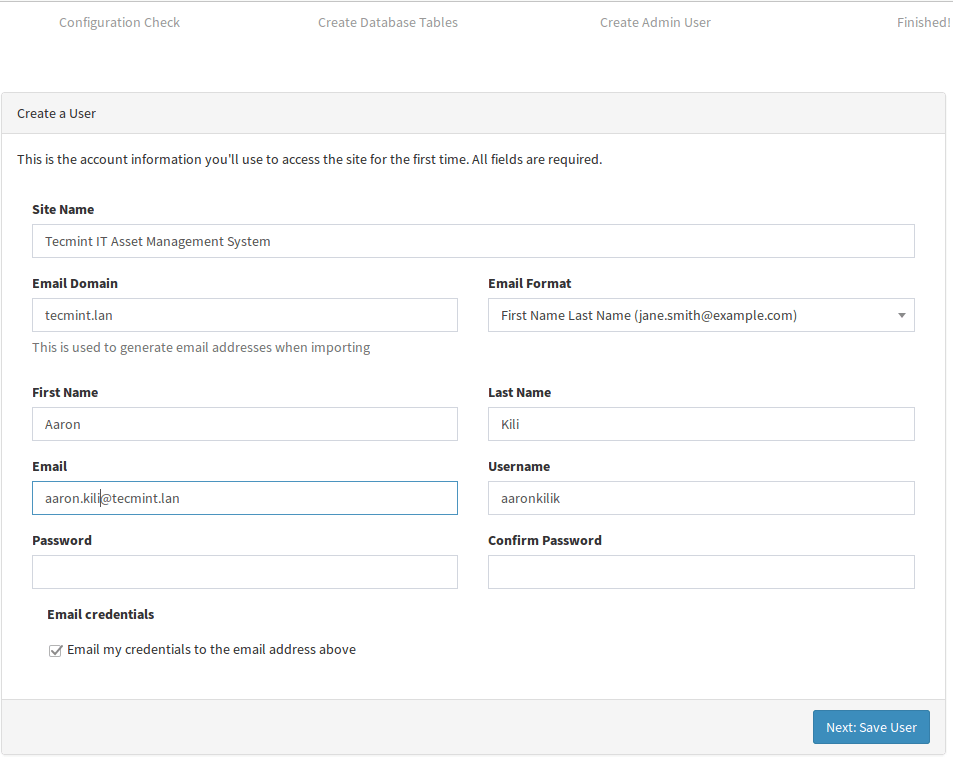
Task: Focus the empty Password field
Action: click(245, 572)
